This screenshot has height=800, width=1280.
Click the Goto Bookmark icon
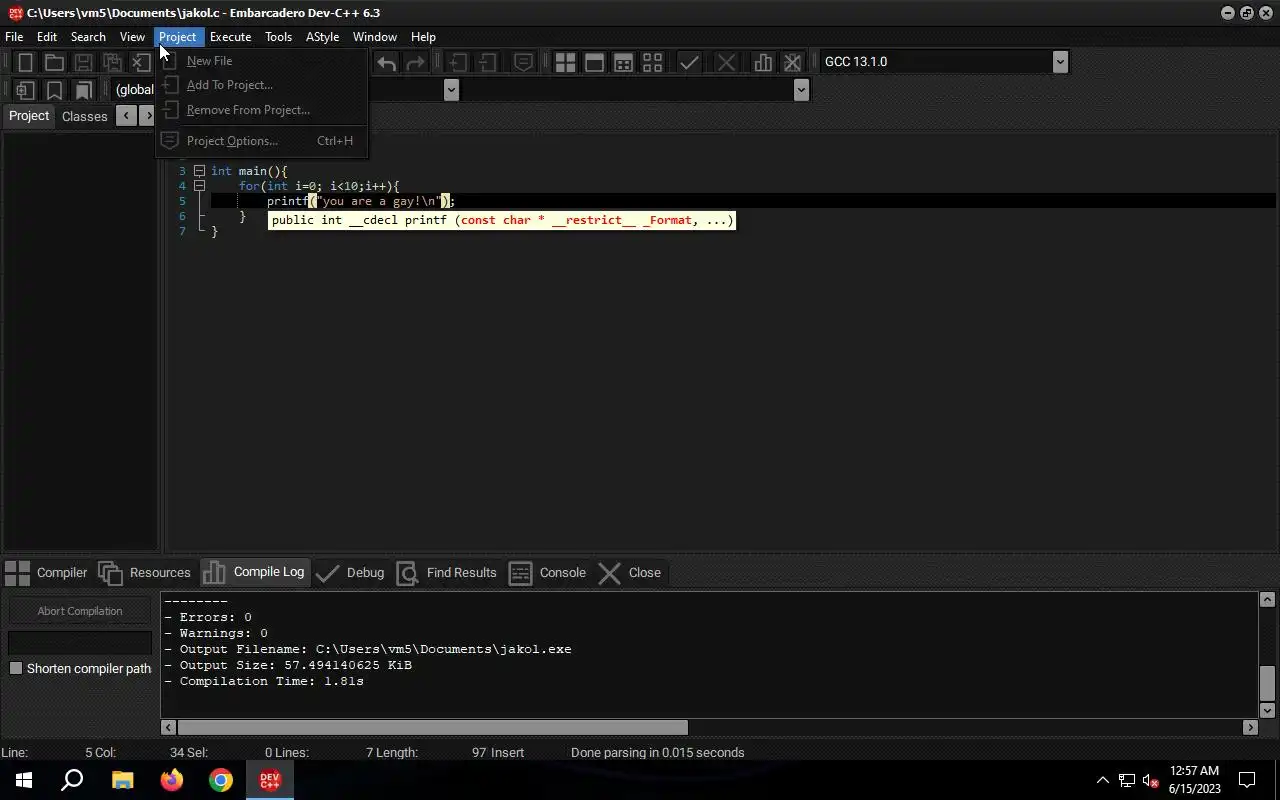(x=83, y=90)
